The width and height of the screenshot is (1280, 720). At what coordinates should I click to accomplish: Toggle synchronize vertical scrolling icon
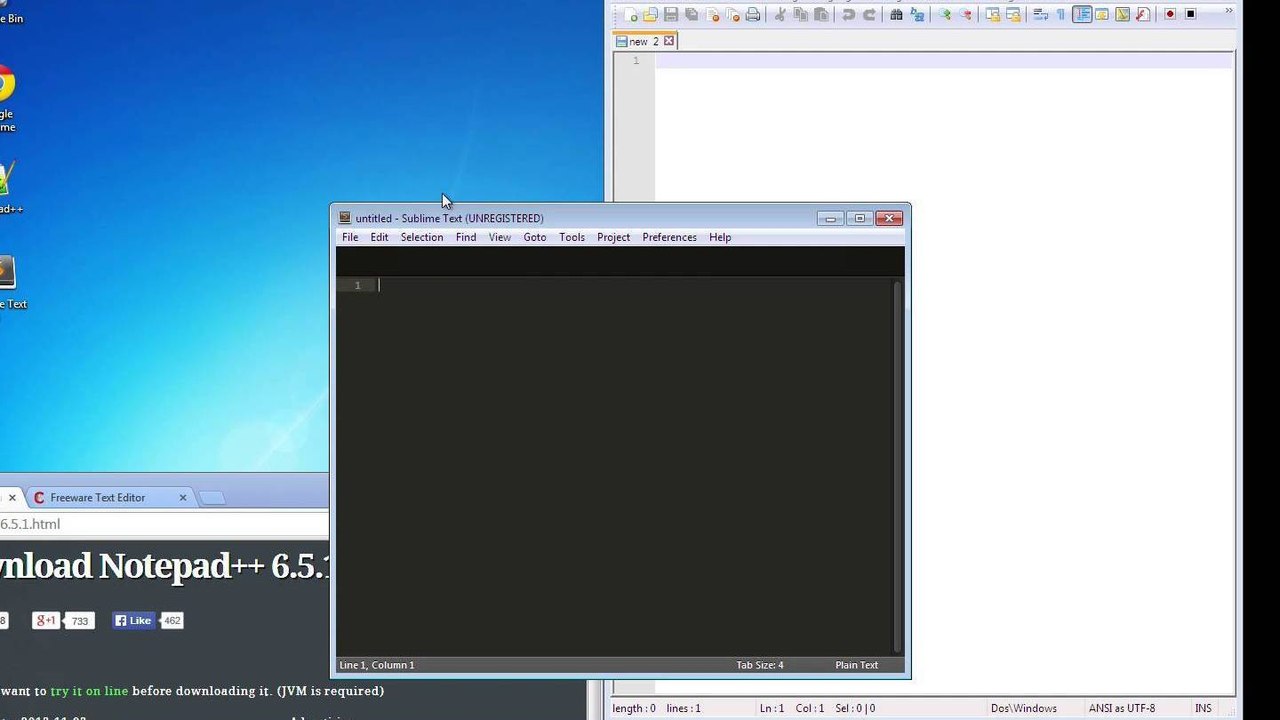tap(992, 14)
